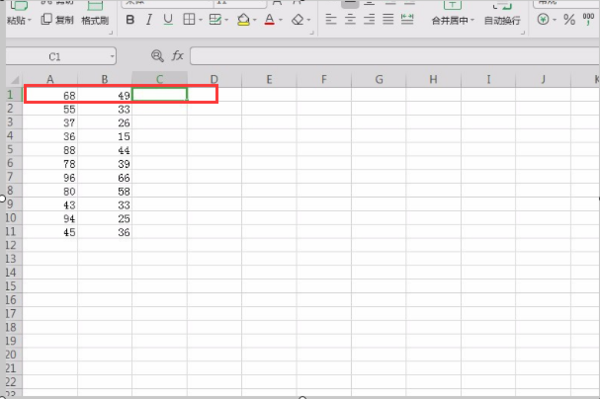Click cell A5 containing 88
Image resolution: width=600 pixels, height=399 pixels.
tap(51, 150)
